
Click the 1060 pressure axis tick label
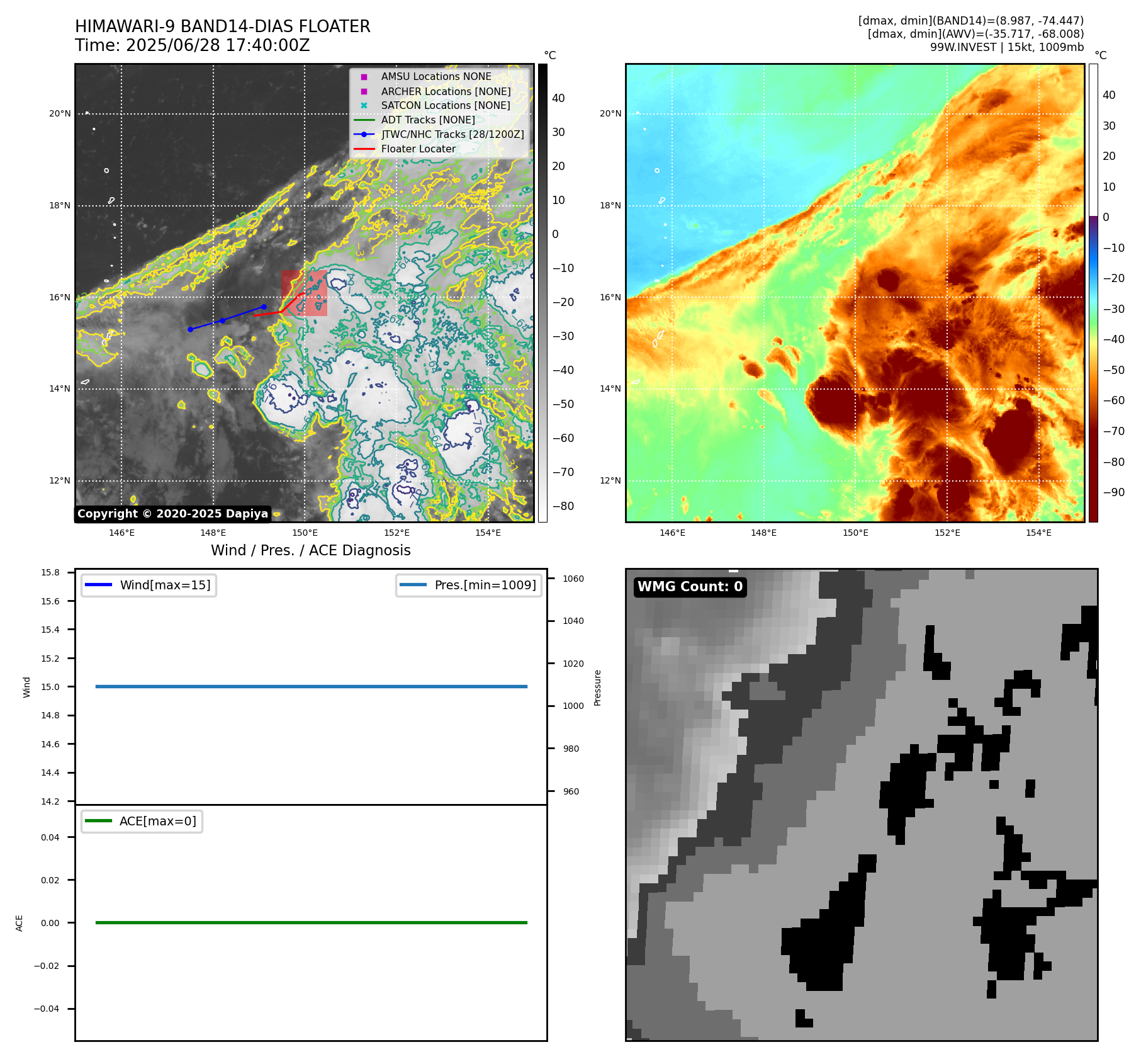click(x=573, y=579)
